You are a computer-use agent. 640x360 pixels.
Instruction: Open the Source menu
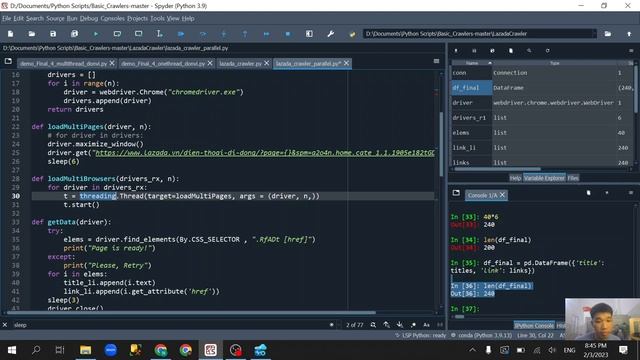click(55, 18)
